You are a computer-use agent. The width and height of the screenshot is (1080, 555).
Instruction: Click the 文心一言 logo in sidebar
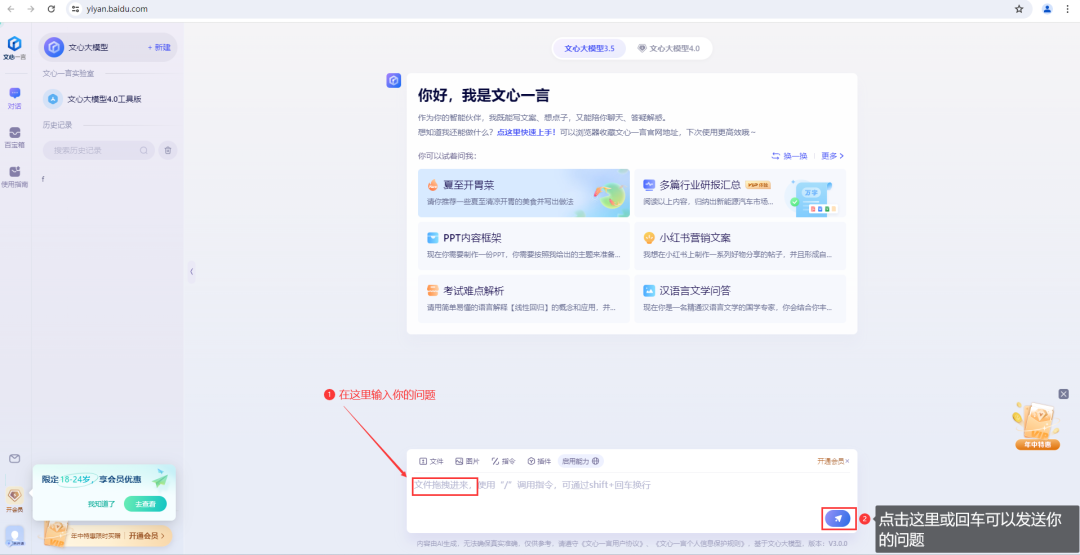14,49
